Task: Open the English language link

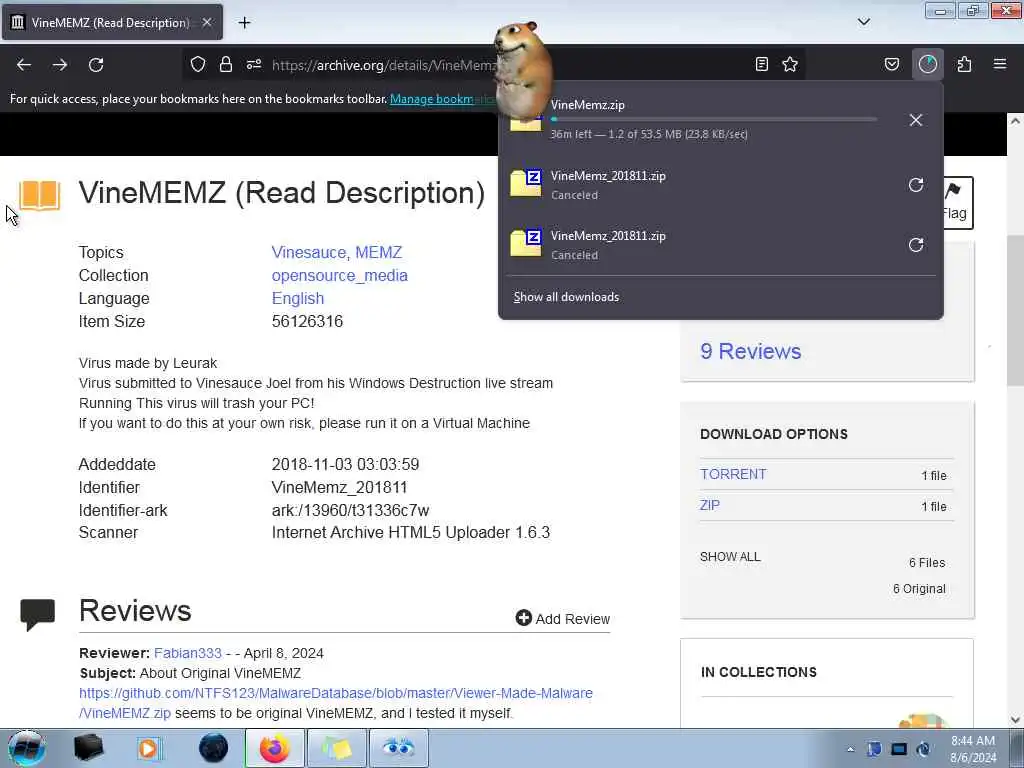Action: click(x=298, y=298)
